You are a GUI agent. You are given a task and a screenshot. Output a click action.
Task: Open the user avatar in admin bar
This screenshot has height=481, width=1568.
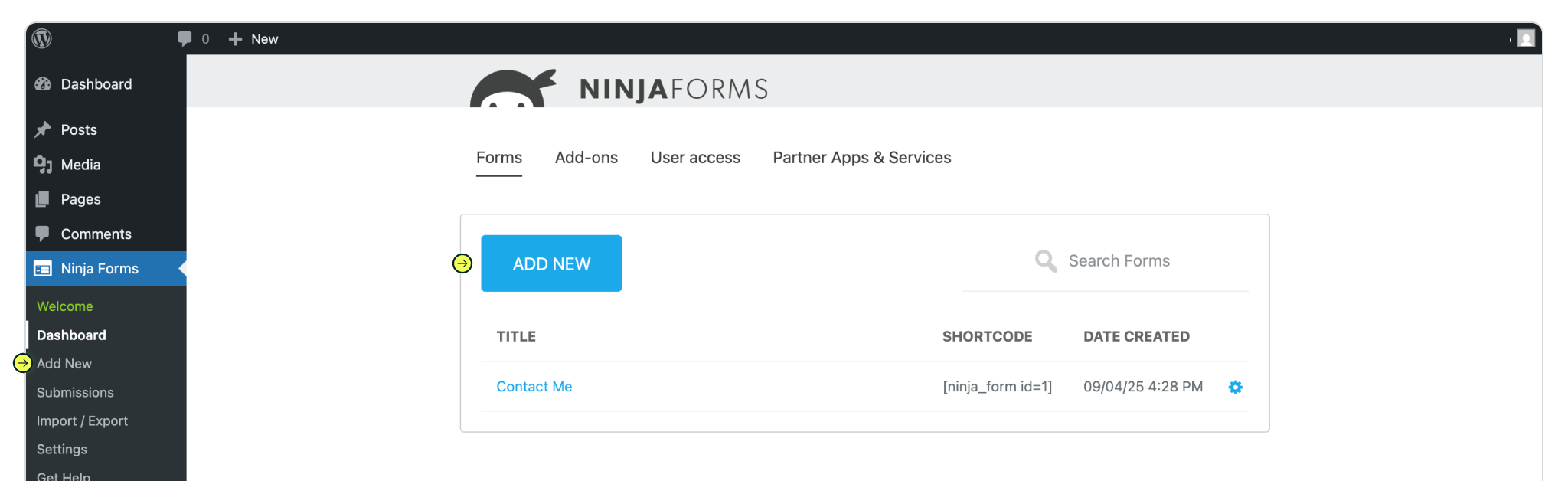(x=1526, y=38)
